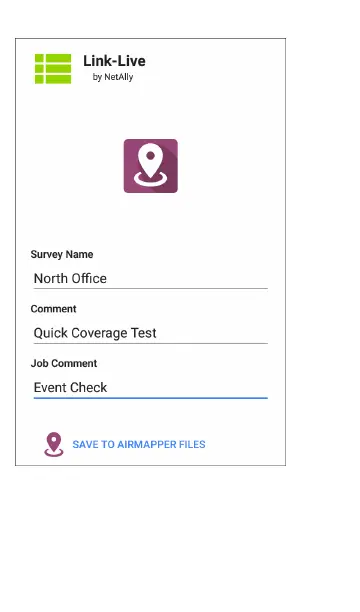
Task: Focus the Comment input field
Action: pos(151,333)
